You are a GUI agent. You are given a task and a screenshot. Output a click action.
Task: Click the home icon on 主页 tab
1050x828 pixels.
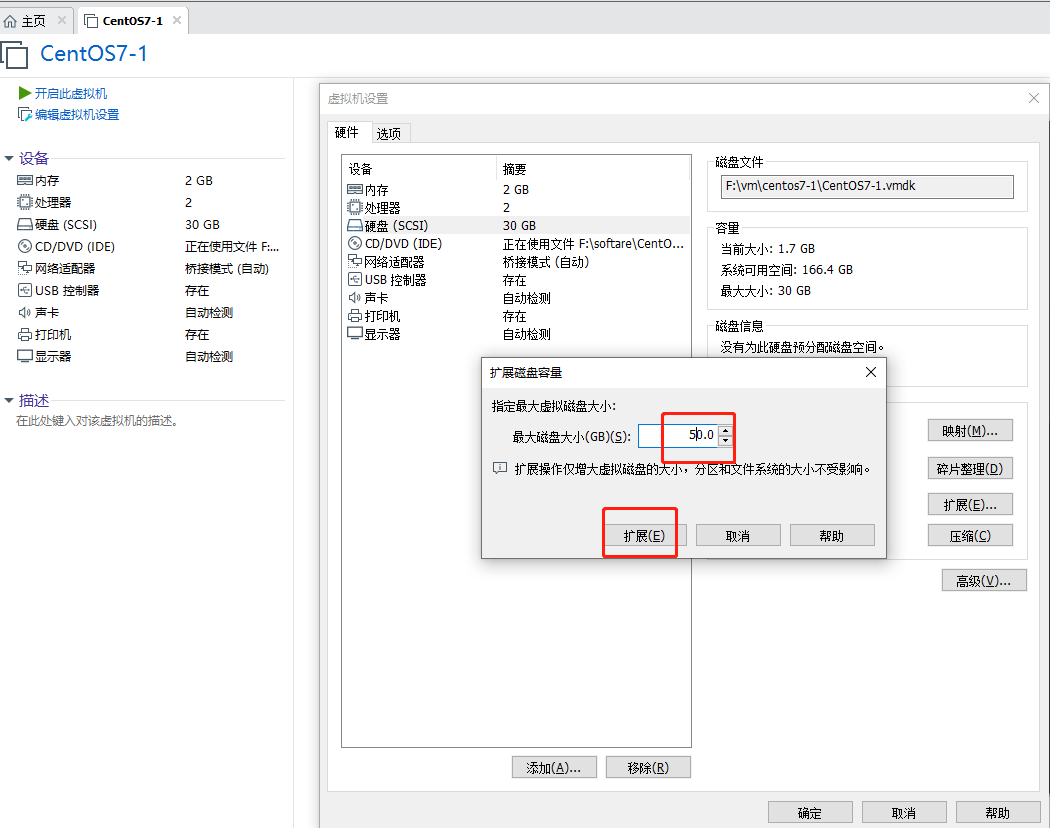(10, 21)
